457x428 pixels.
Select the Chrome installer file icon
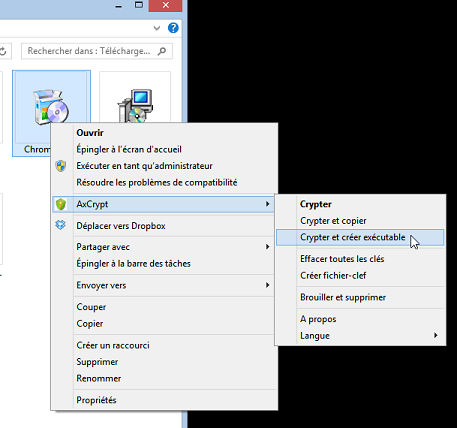pos(51,107)
